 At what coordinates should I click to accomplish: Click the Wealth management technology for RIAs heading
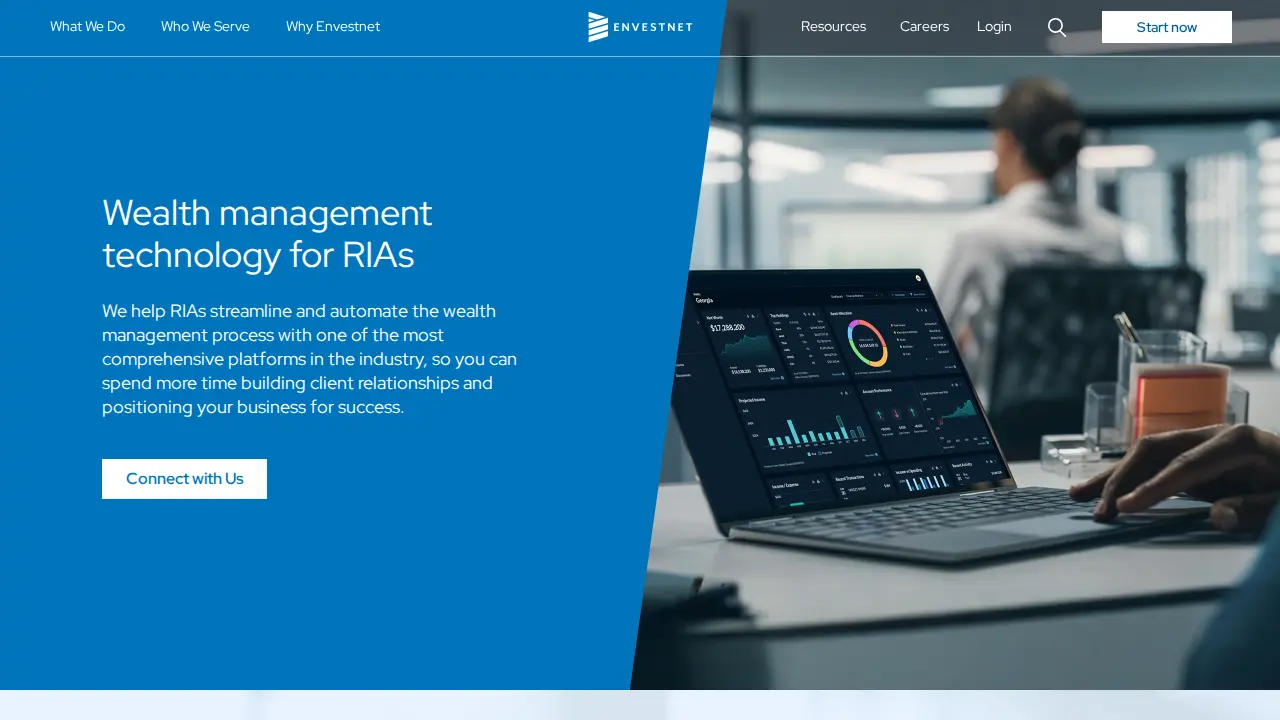pyautogui.click(x=267, y=234)
